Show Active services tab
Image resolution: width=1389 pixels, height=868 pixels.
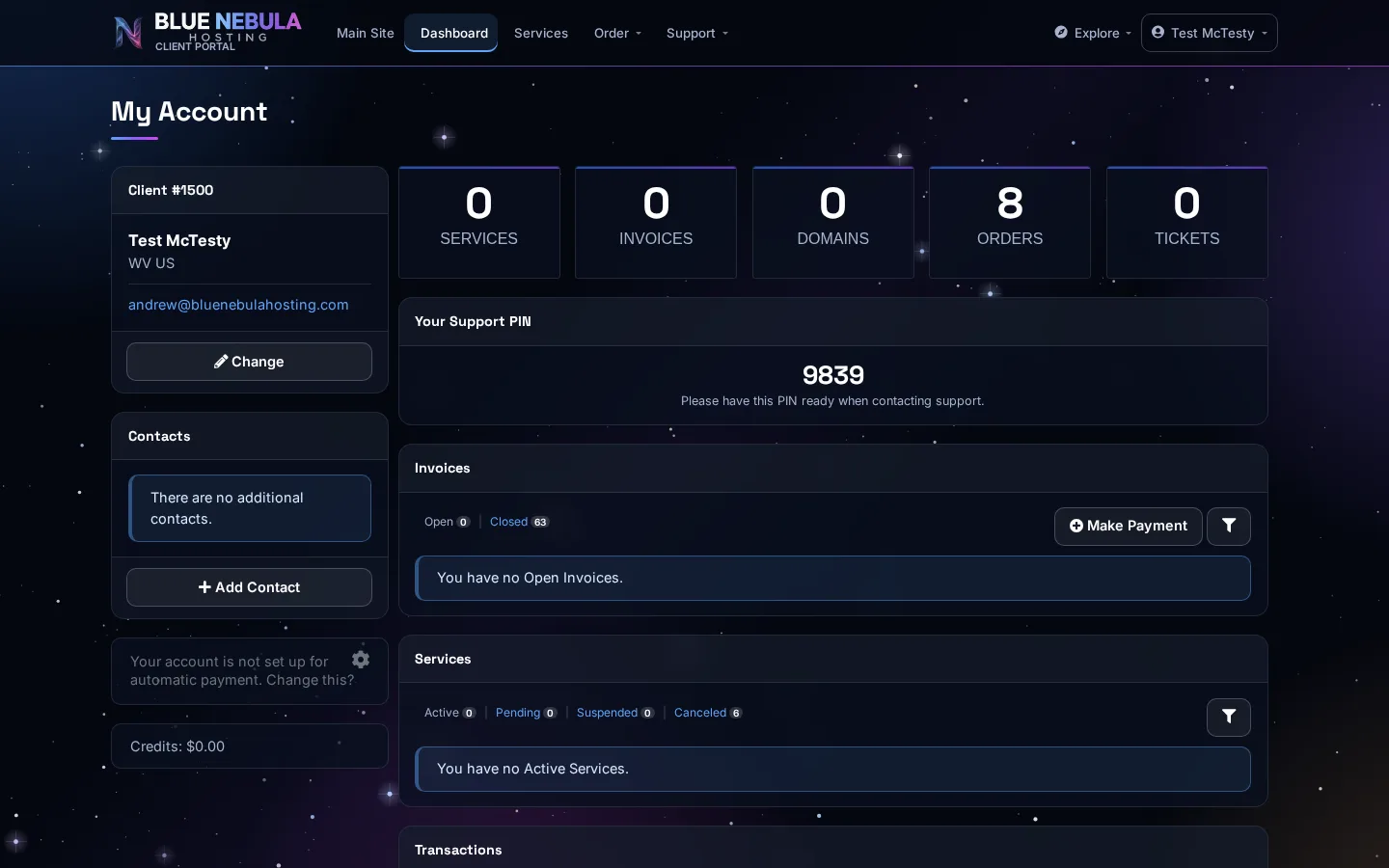coord(449,713)
